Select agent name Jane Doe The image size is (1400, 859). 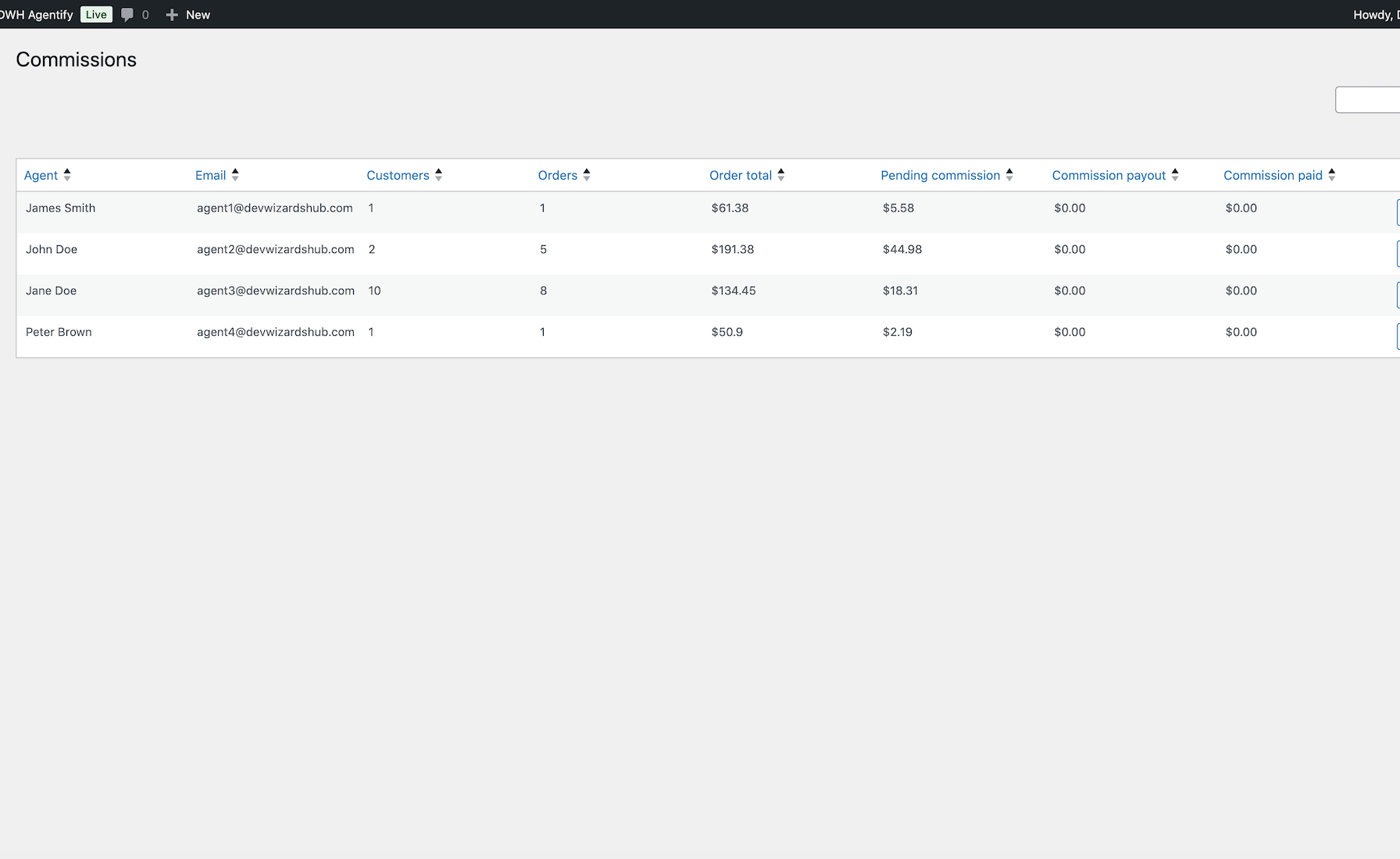click(x=51, y=291)
